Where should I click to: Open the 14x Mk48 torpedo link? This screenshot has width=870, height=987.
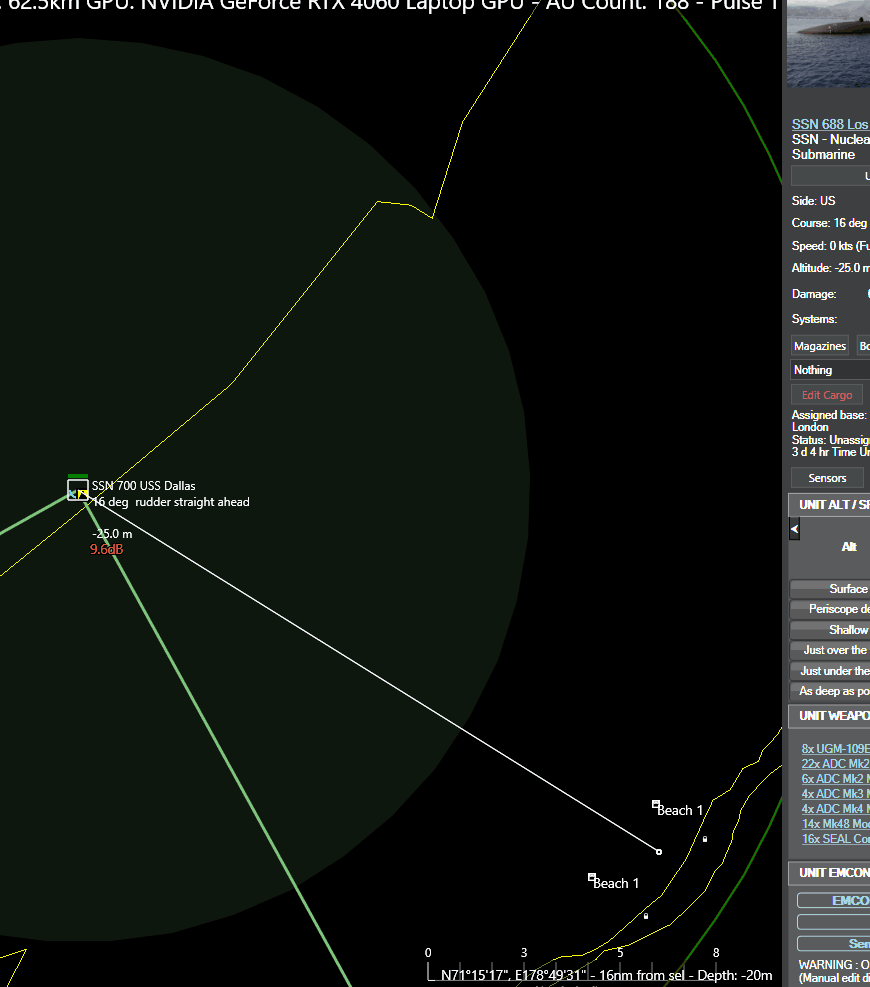(x=835, y=823)
